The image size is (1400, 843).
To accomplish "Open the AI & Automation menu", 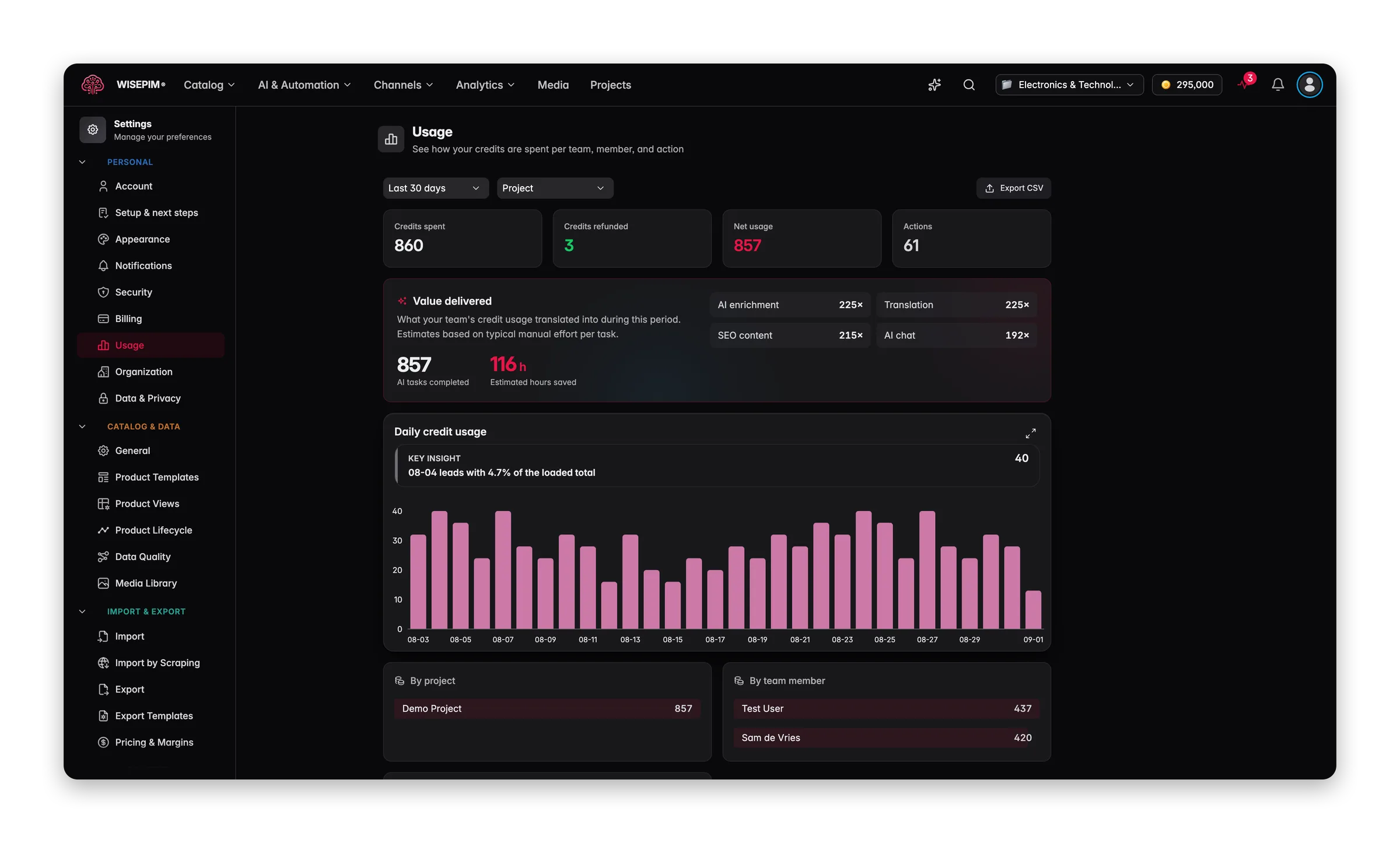I will (x=304, y=85).
